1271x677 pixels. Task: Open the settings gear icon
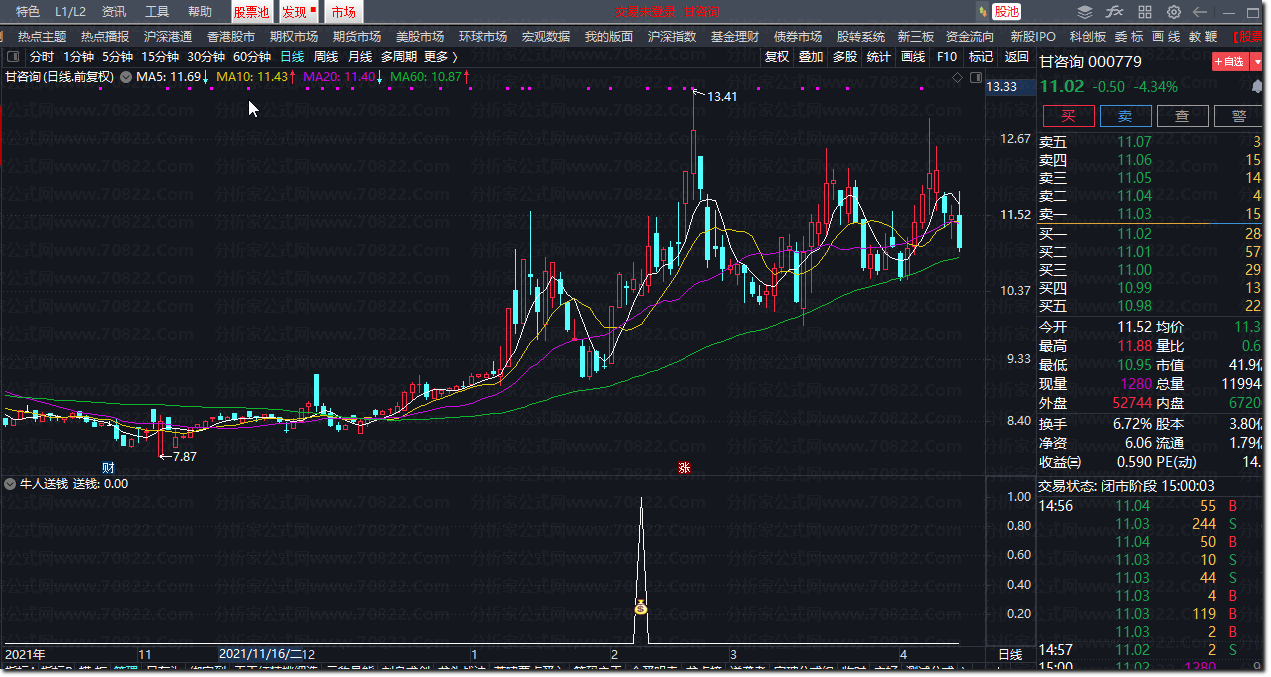click(x=1174, y=12)
